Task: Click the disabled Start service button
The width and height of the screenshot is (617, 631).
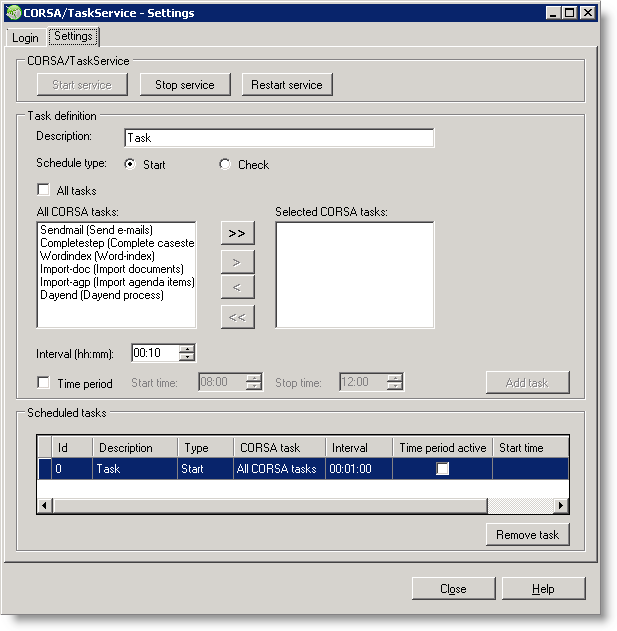Action: pos(82,85)
